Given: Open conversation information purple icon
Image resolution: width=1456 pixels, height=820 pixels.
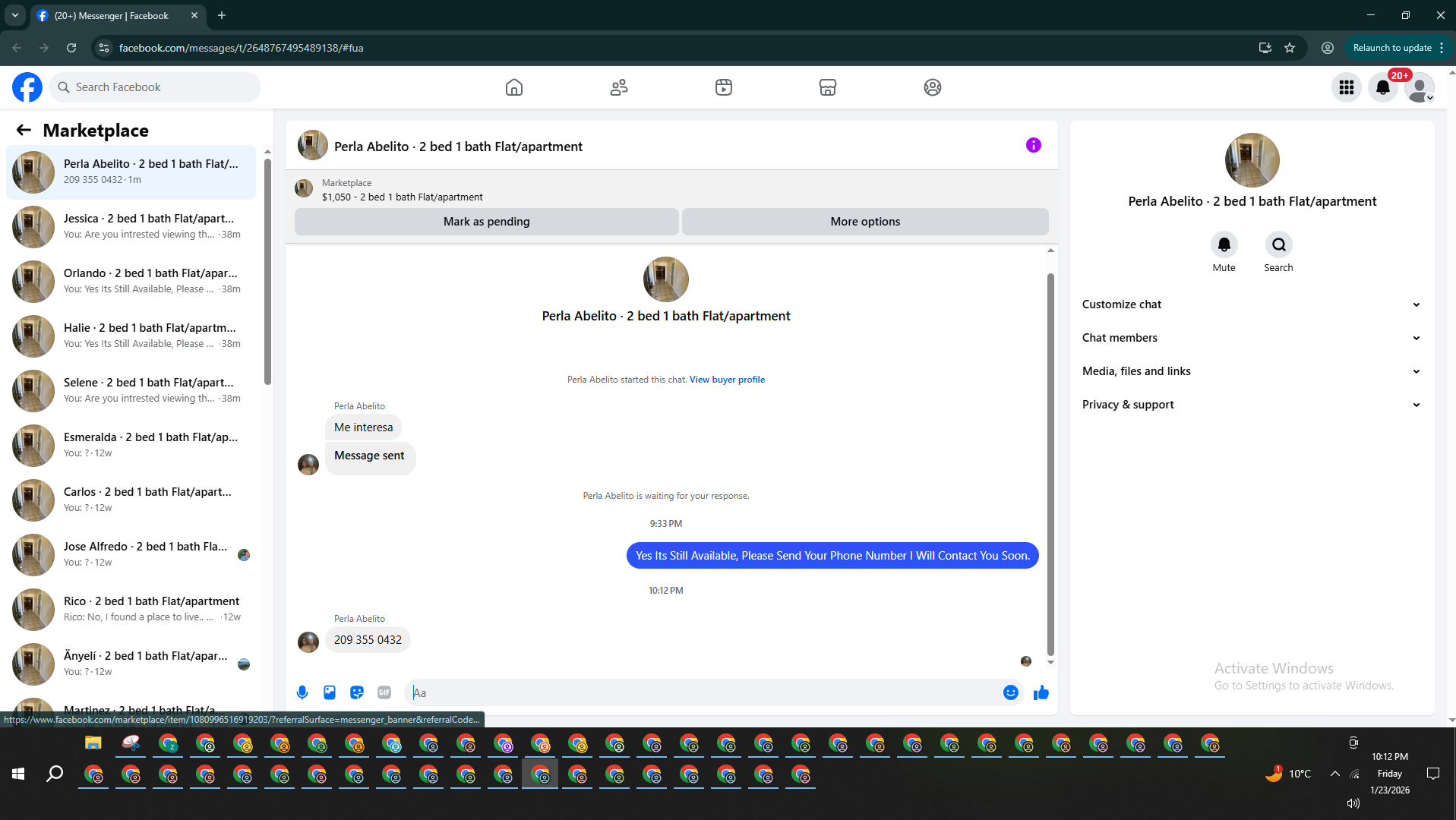Looking at the screenshot, I should (x=1033, y=145).
